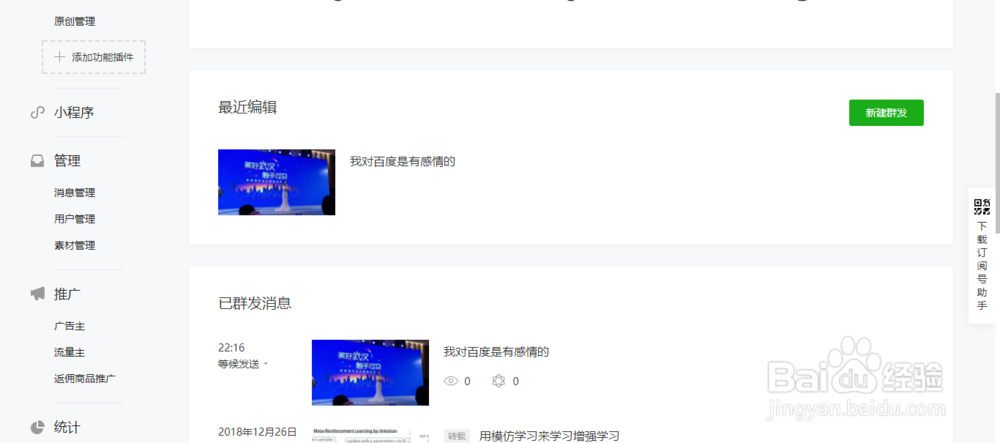Click the likes flower icon beside views count
1000x443 pixels.
(x=499, y=381)
